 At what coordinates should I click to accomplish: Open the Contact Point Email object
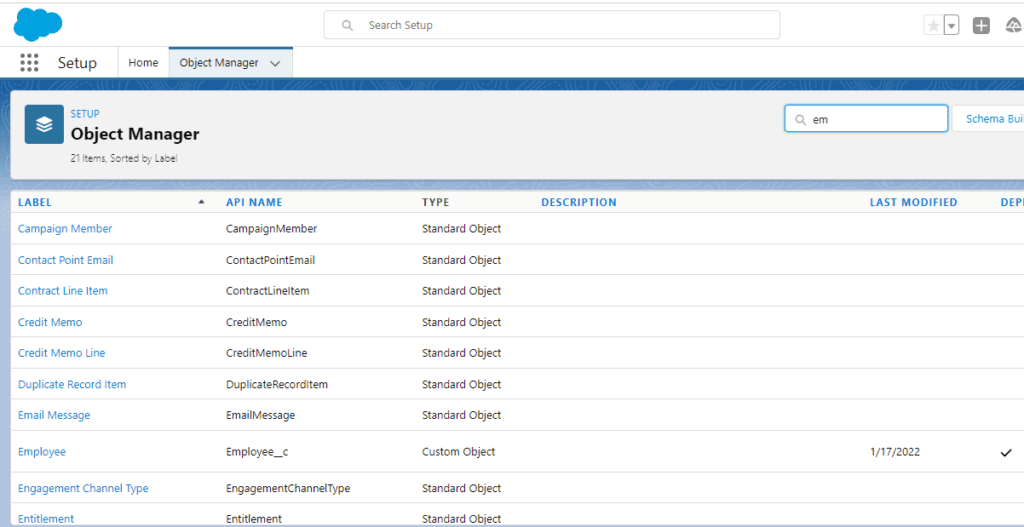pos(65,260)
